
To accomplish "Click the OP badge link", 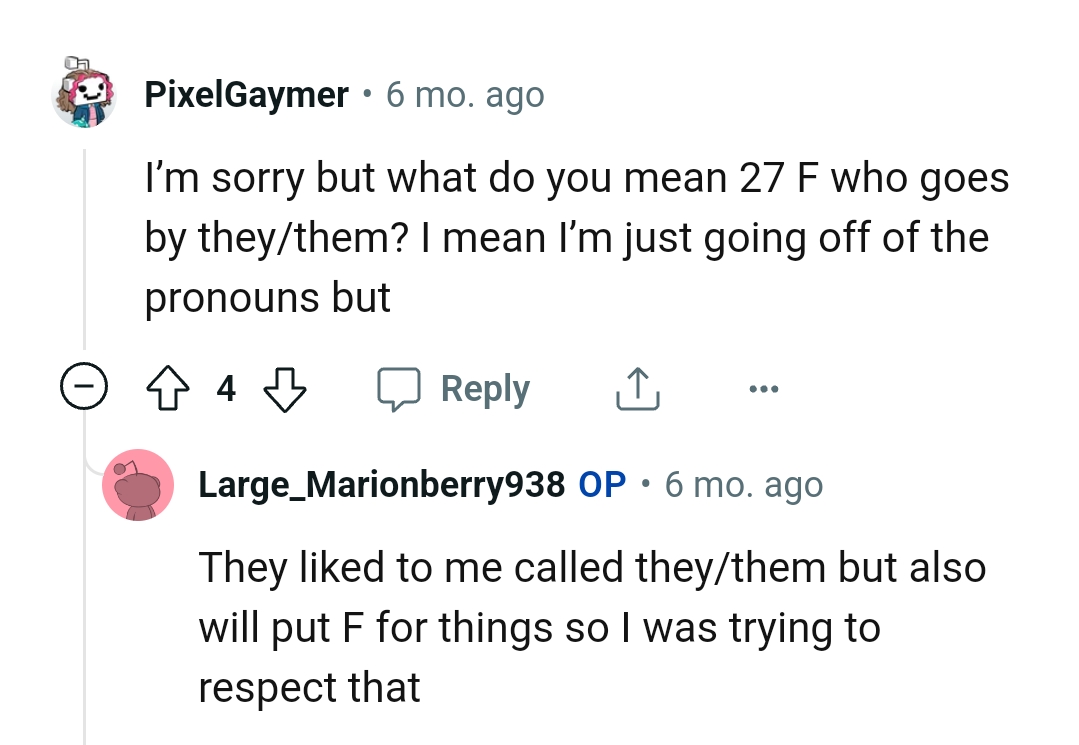I will pos(603,484).
